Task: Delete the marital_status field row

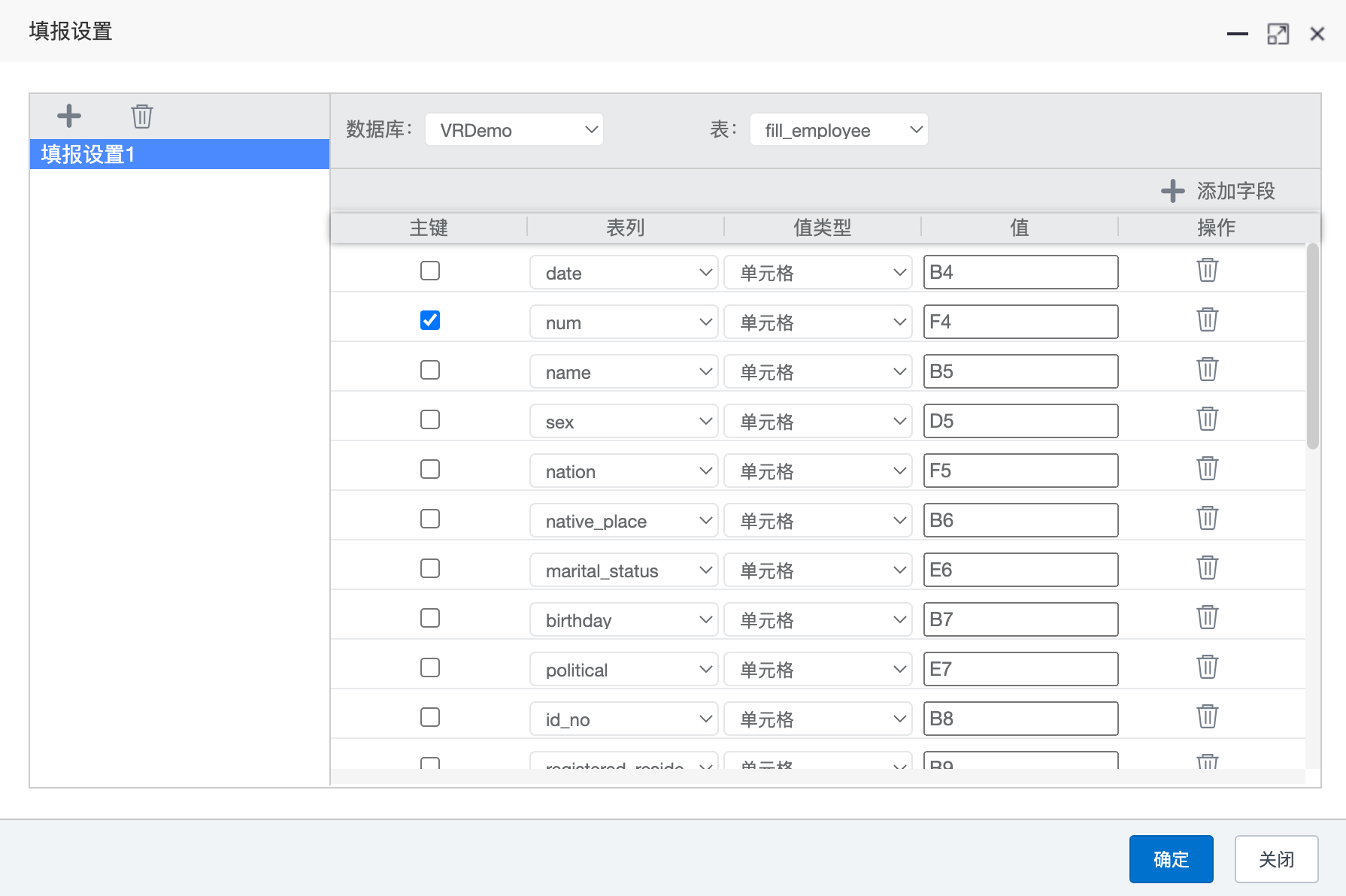Action: click(1208, 568)
